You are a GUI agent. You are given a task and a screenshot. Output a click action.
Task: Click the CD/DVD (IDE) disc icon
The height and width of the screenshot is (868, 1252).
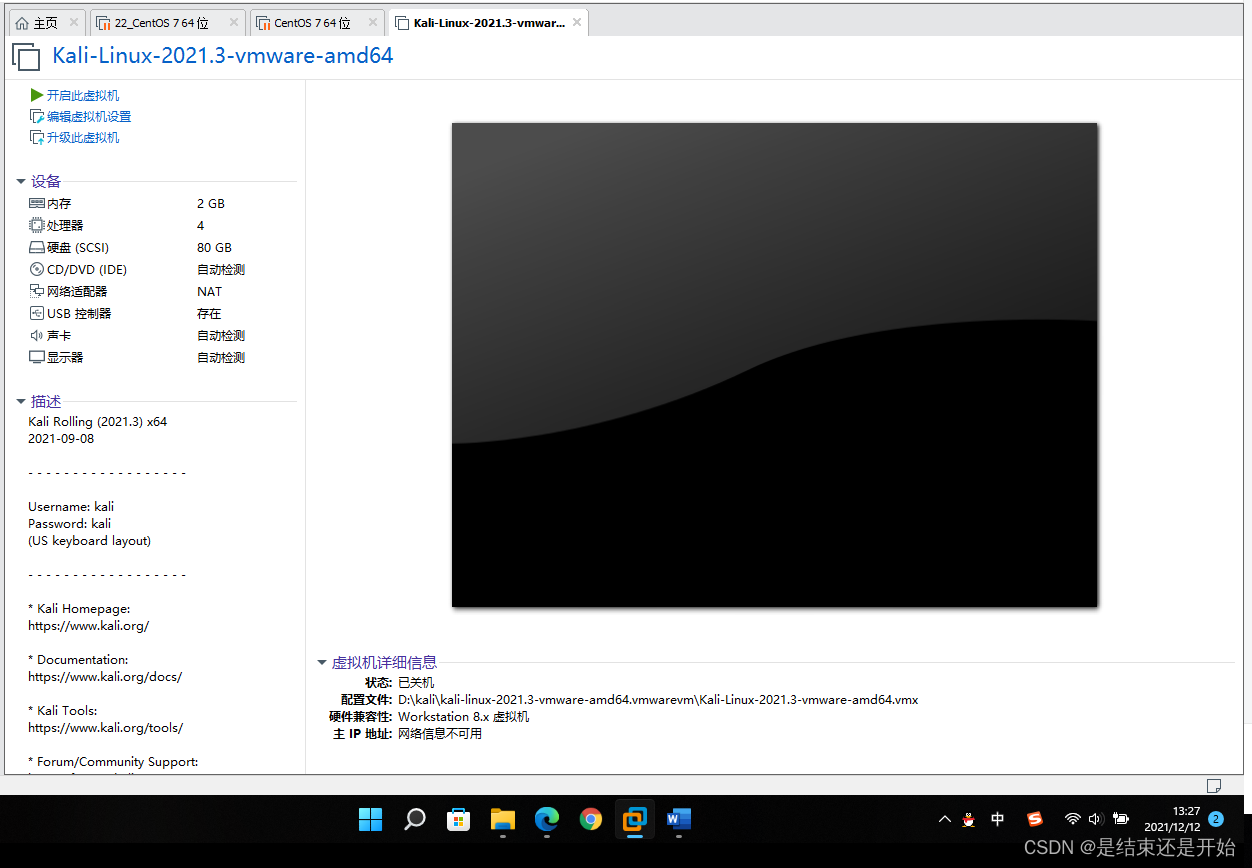[x=37, y=269]
